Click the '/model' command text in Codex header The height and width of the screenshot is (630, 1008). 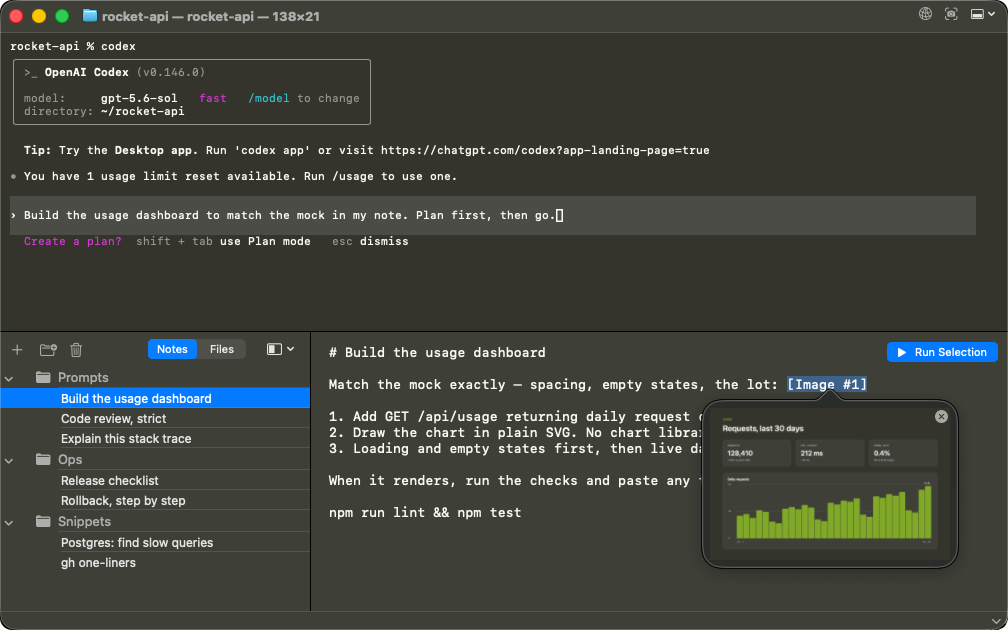coord(269,98)
